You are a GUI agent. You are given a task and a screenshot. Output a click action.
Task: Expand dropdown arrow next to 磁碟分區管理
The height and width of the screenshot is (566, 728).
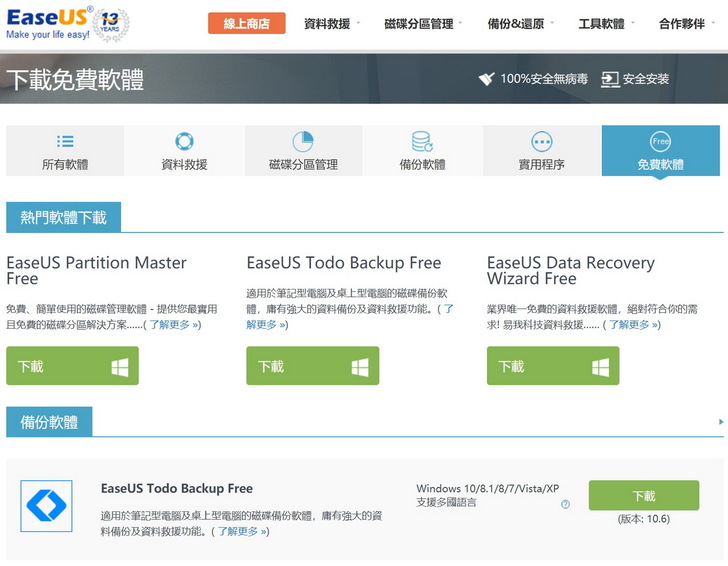[x=460, y=22]
